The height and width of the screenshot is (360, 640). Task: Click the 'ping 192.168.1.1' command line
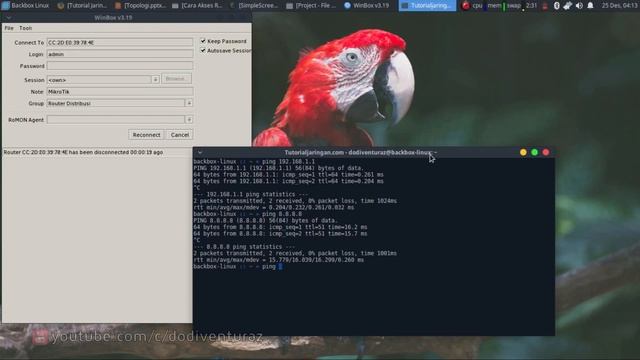254,162
